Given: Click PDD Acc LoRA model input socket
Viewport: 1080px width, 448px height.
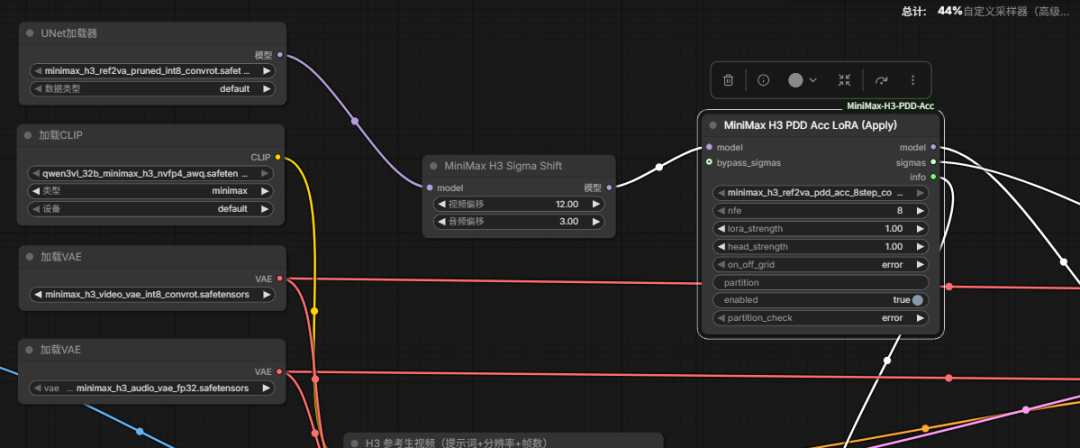Looking at the screenshot, I should [709, 147].
